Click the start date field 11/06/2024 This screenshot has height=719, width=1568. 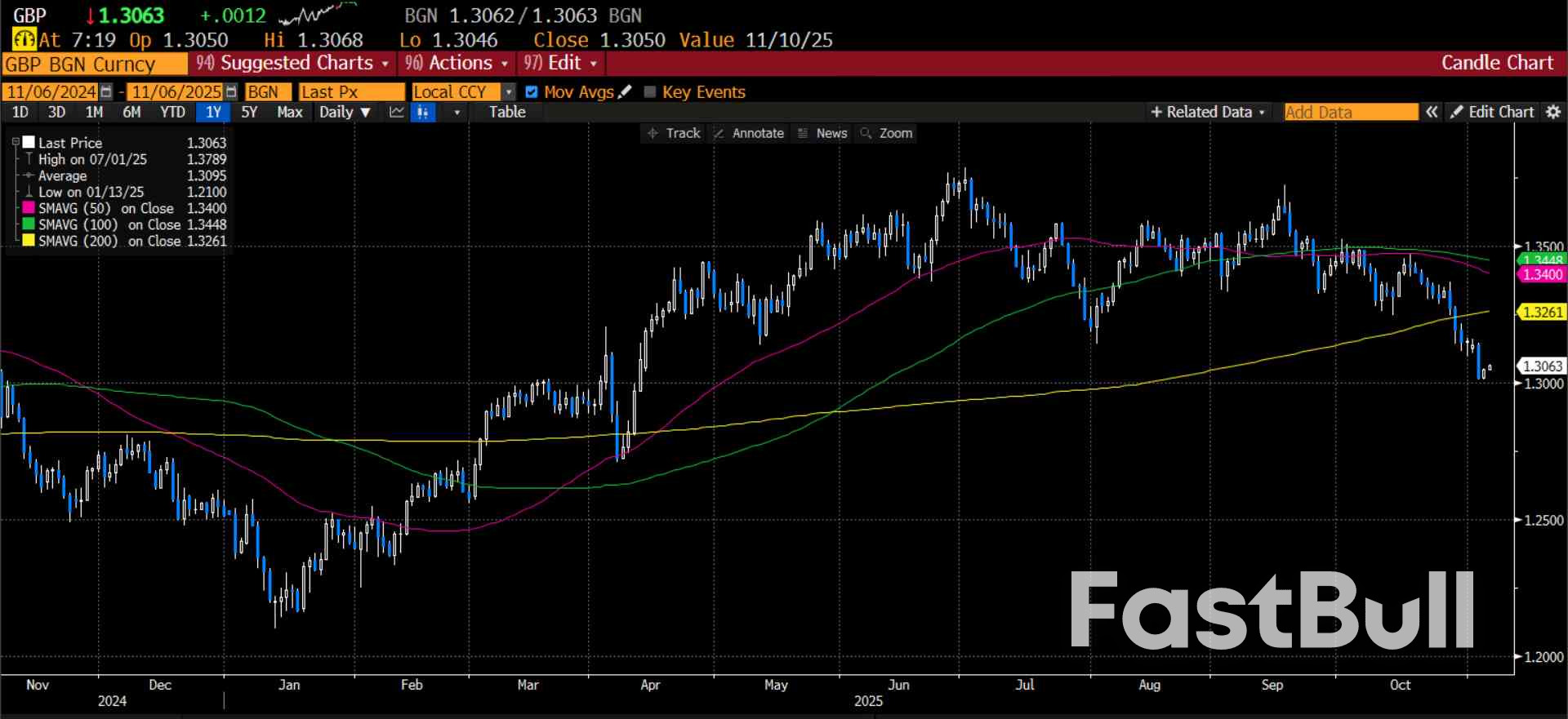click(51, 92)
